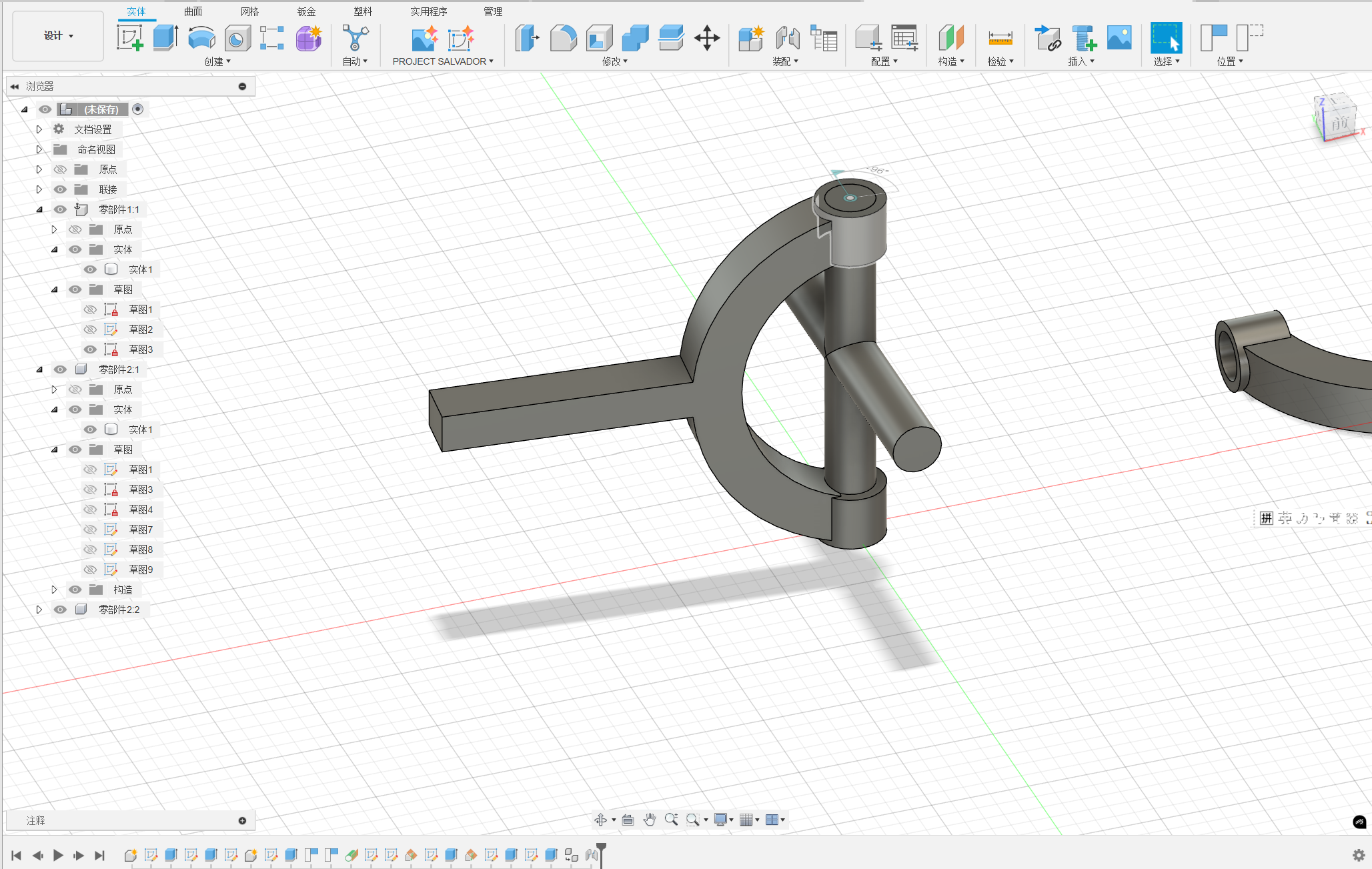Select the Joint tool

tap(788, 37)
